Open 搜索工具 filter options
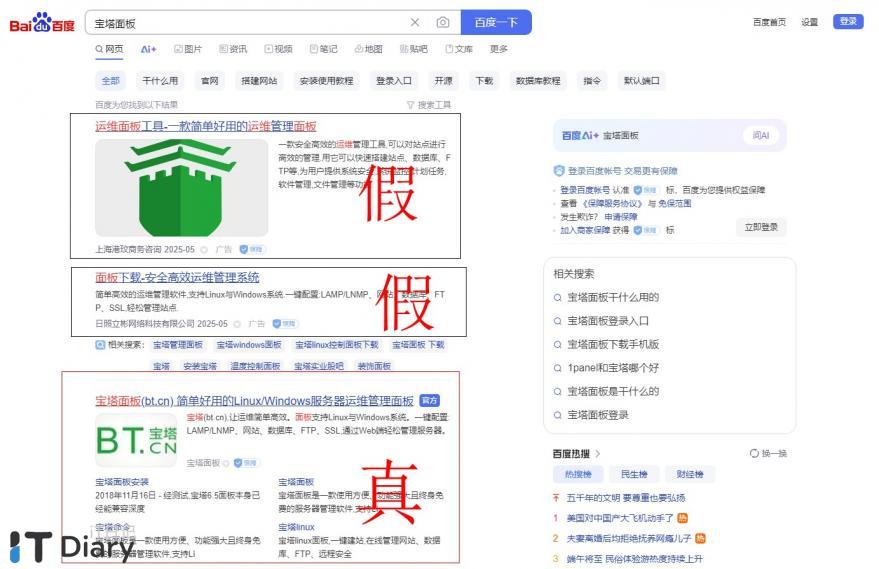879x569 pixels. 429,105
